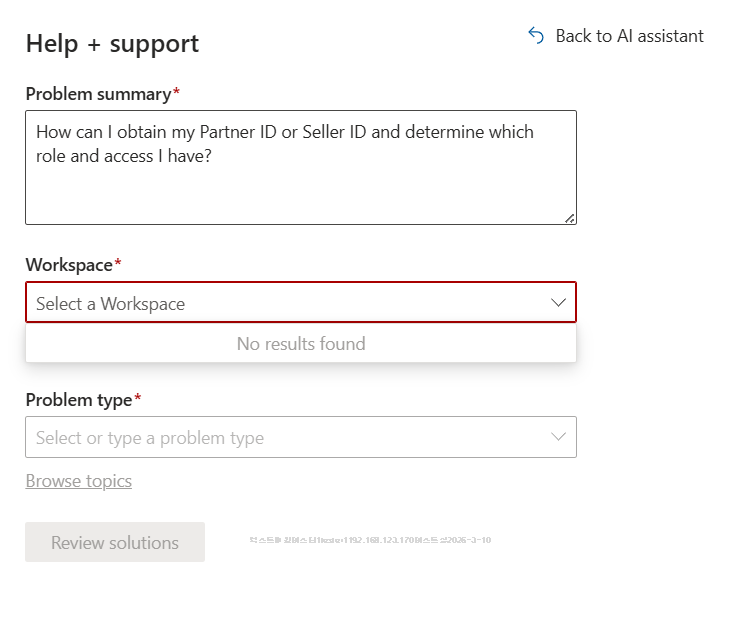The image size is (742, 622).
Task: Click the red asterisk beside Workspace
Action: [x=118, y=262]
